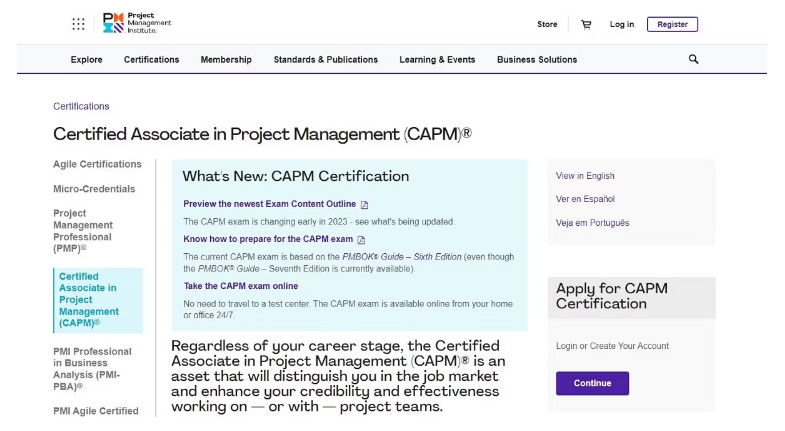Open Standards & Publications menu
The image size is (785, 431).
pyautogui.click(x=326, y=60)
